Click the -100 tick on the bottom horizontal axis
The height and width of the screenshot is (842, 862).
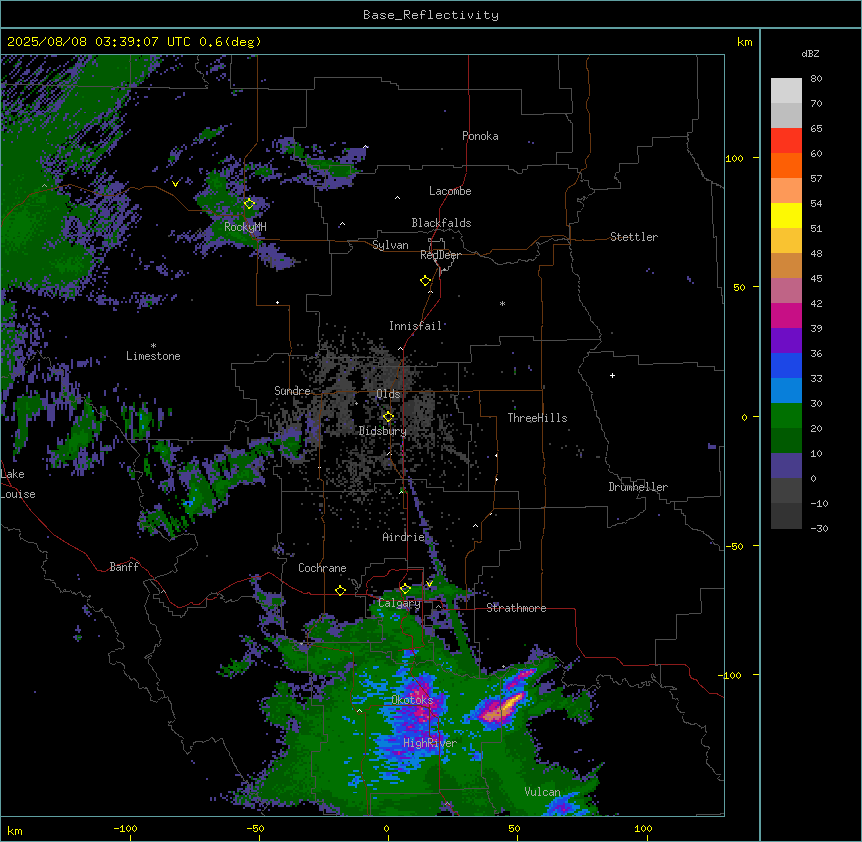click(x=126, y=828)
